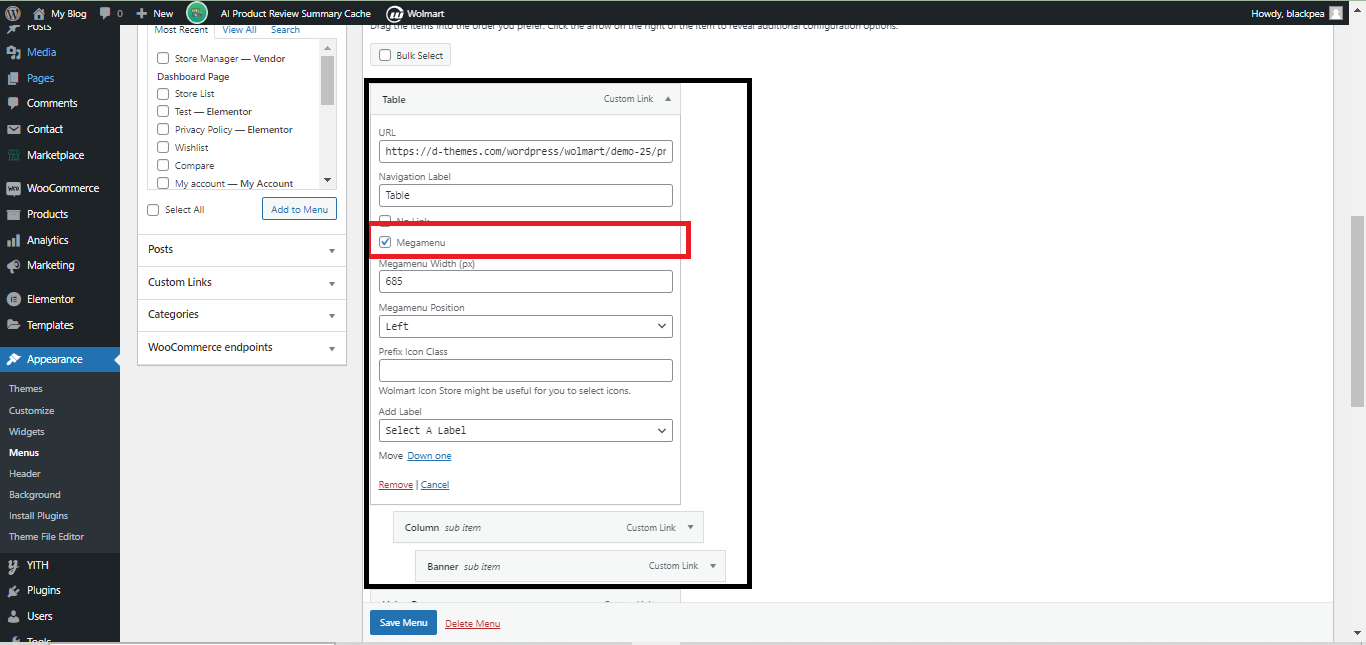
Task: Click the Media sidebar icon
Action: point(13,52)
